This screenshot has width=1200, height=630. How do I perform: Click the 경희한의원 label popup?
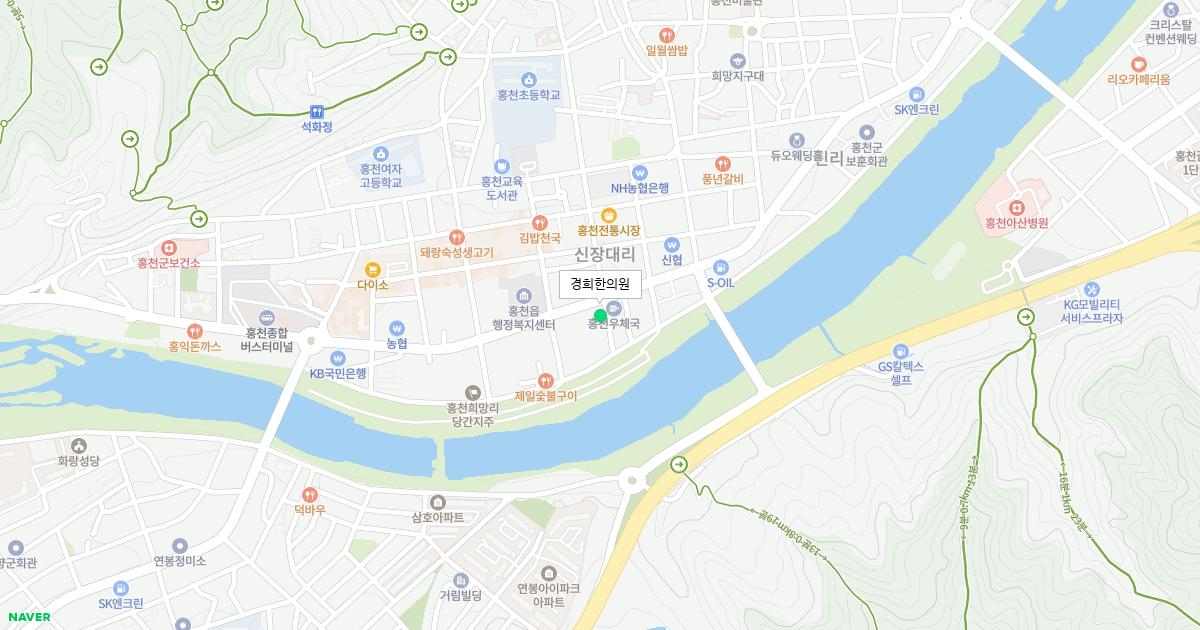coord(600,284)
